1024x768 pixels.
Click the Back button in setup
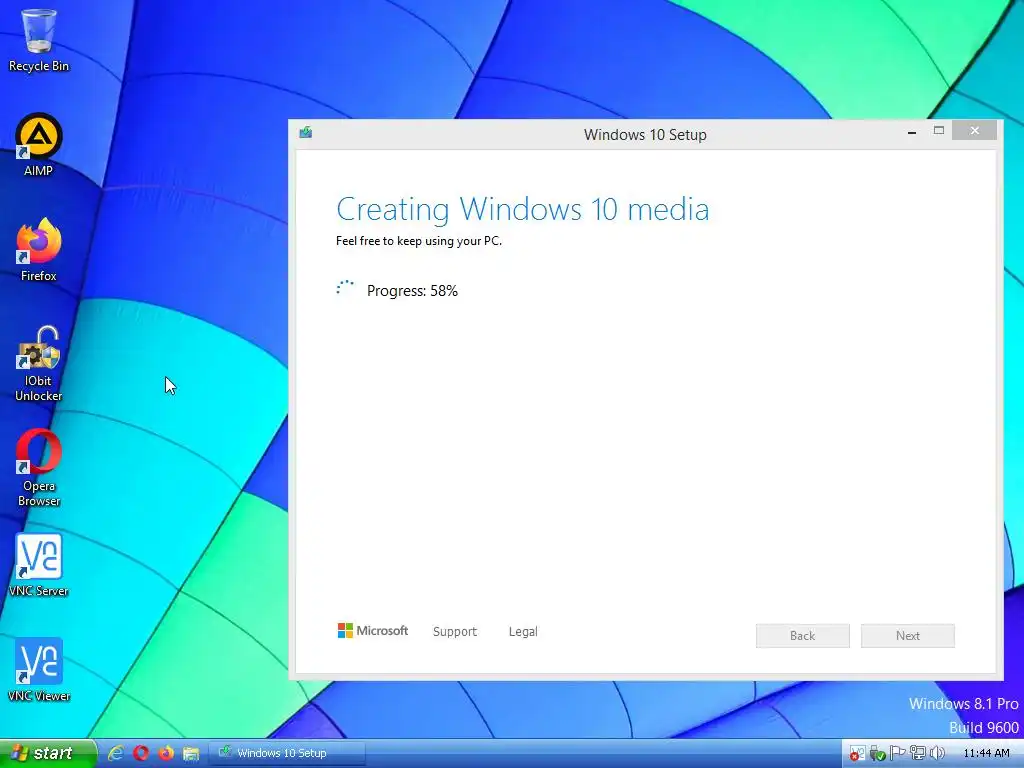pos(803,635)
